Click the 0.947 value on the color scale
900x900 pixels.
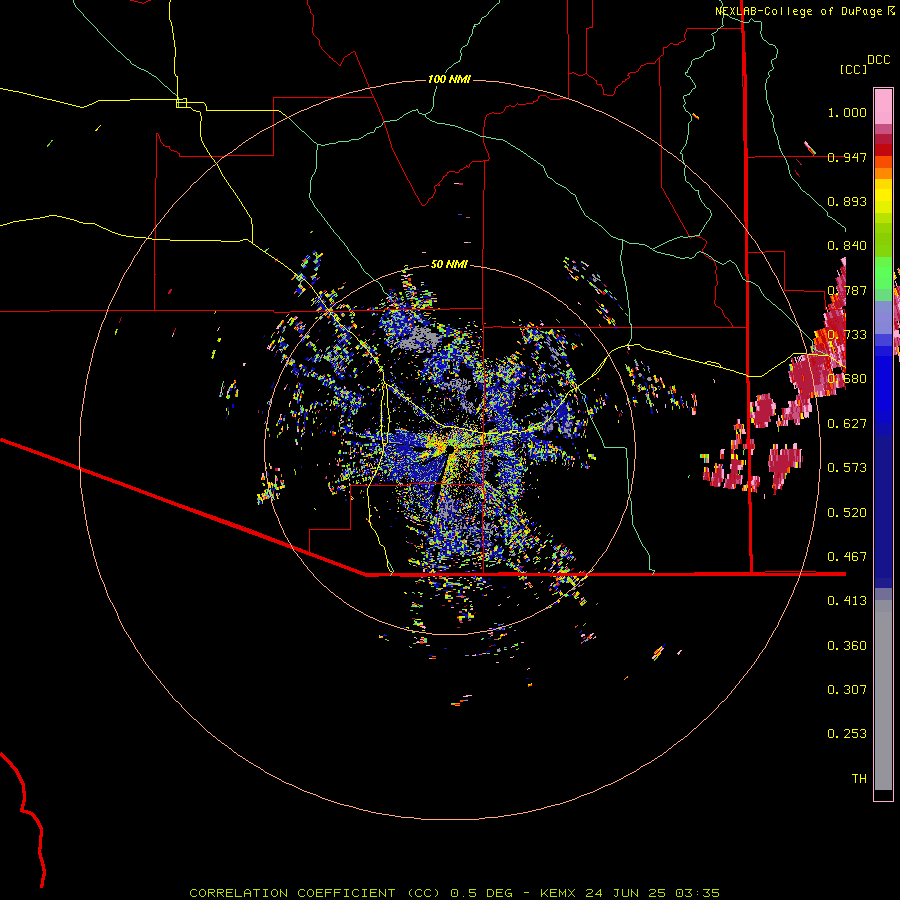click(847, 157)
